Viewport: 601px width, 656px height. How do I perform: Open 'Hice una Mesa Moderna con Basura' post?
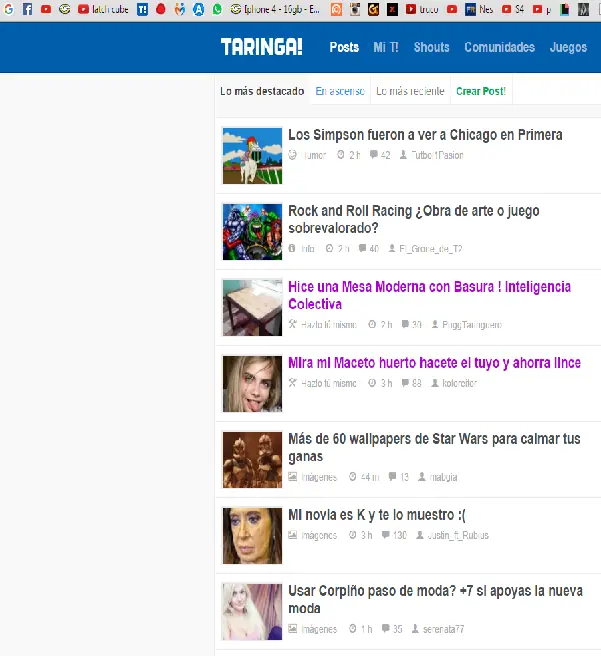tap(430, 295)
